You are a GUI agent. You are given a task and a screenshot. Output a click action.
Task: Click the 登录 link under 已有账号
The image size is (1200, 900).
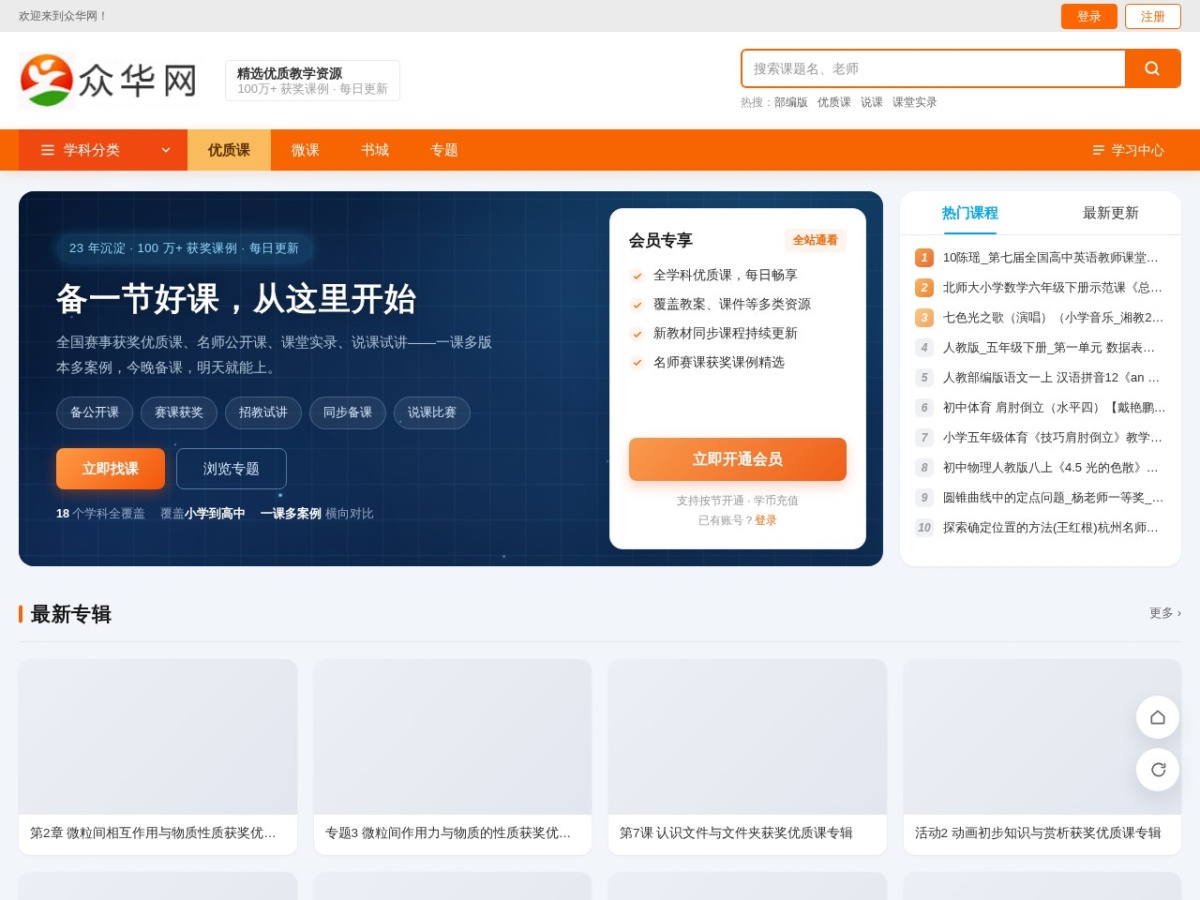765,520
